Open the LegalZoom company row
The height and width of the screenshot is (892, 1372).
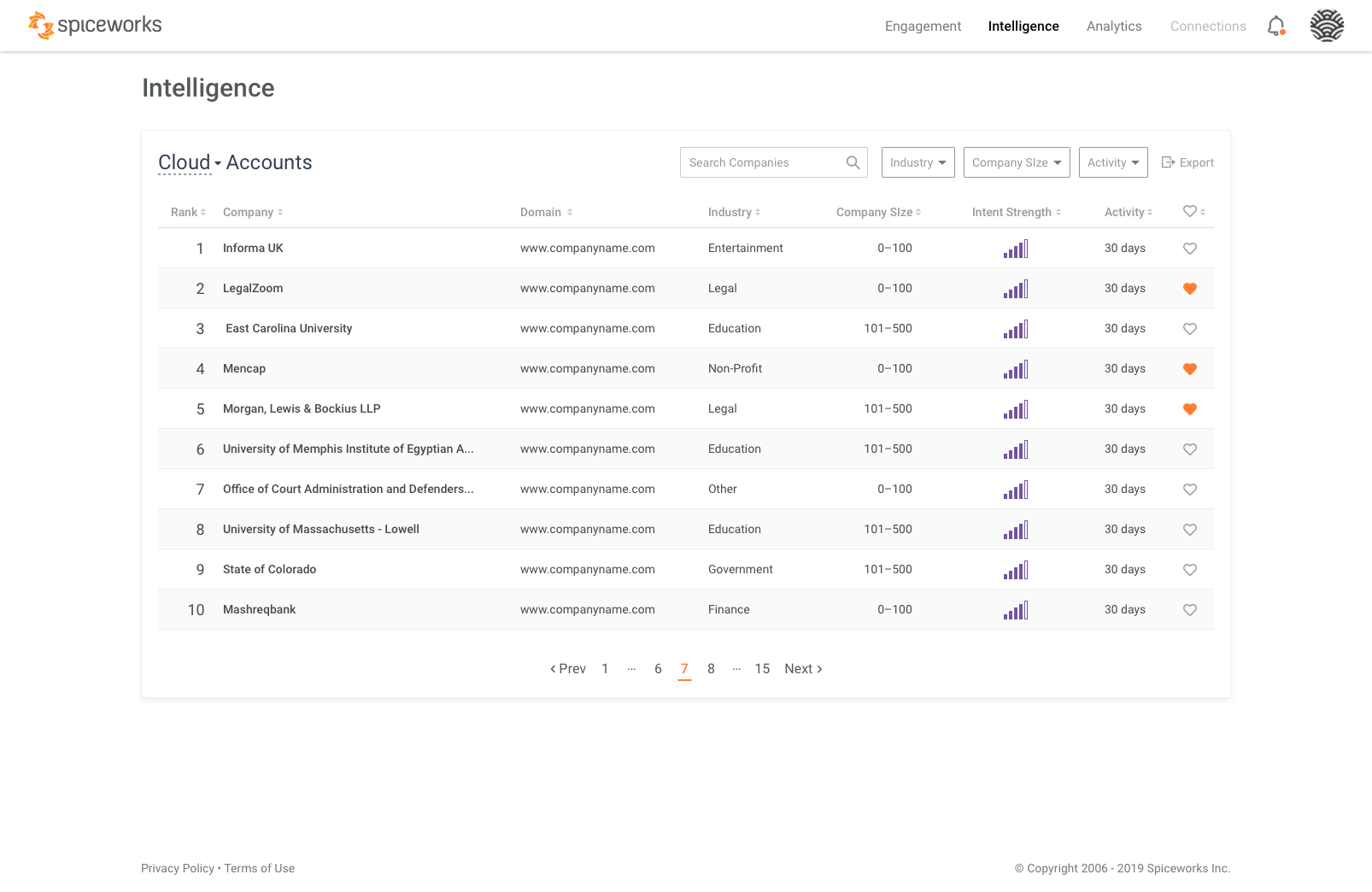click(x=686, y=288)
